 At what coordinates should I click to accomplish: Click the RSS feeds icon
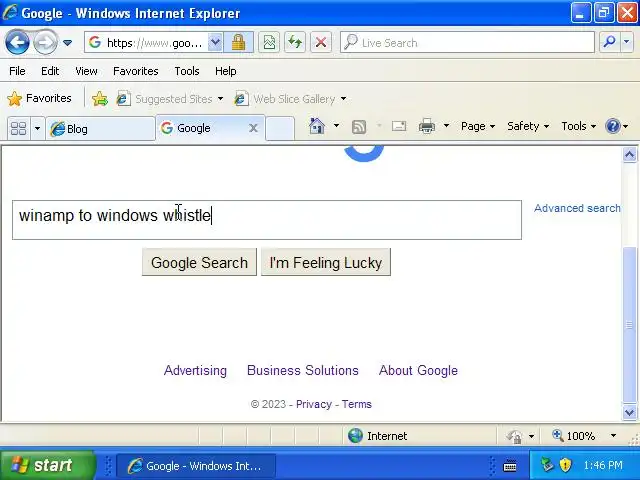tap(359, 127)
